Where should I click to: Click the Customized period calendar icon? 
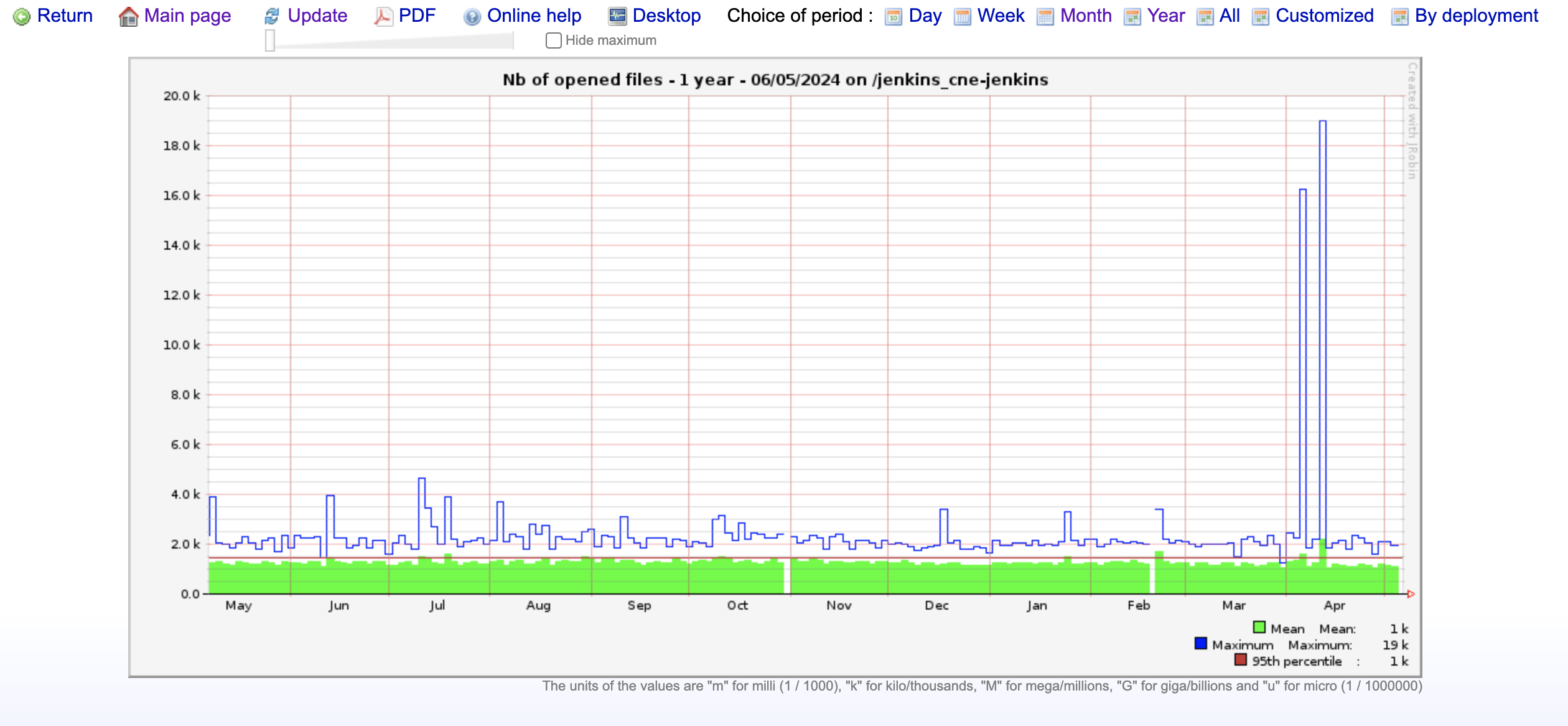[1261, 17]
